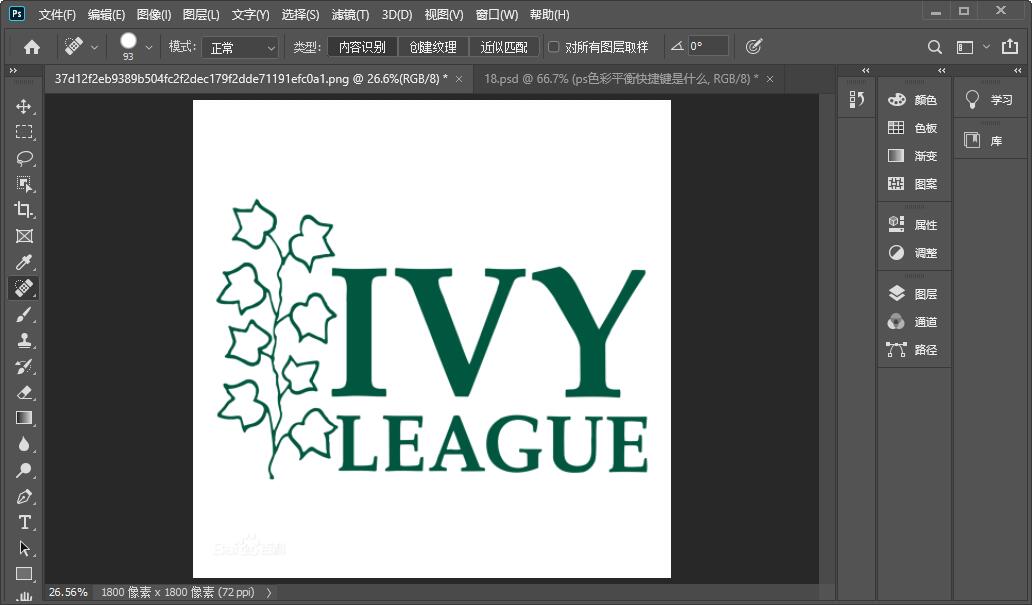The width and height of the screenshot is (1032, 605).
Task: Open the 滤镜(T) menu
Action: point(350,14)
